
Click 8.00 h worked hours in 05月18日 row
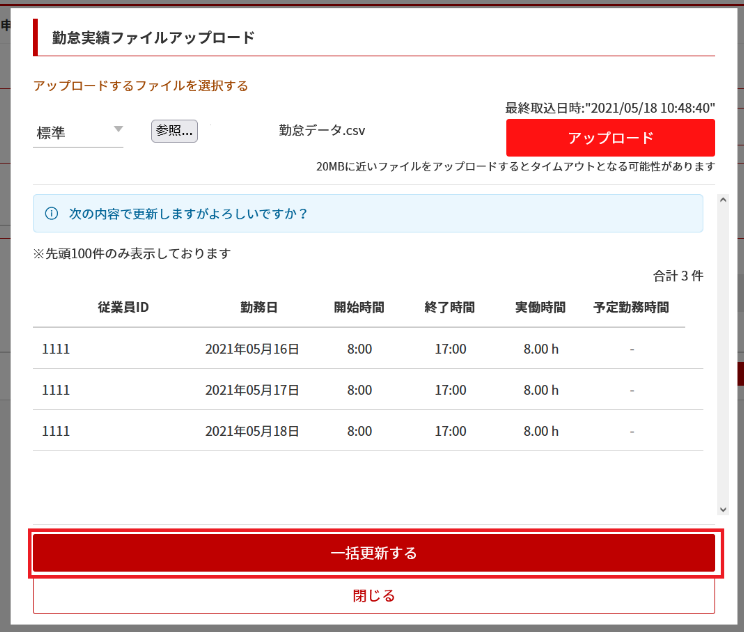[541, 431]
